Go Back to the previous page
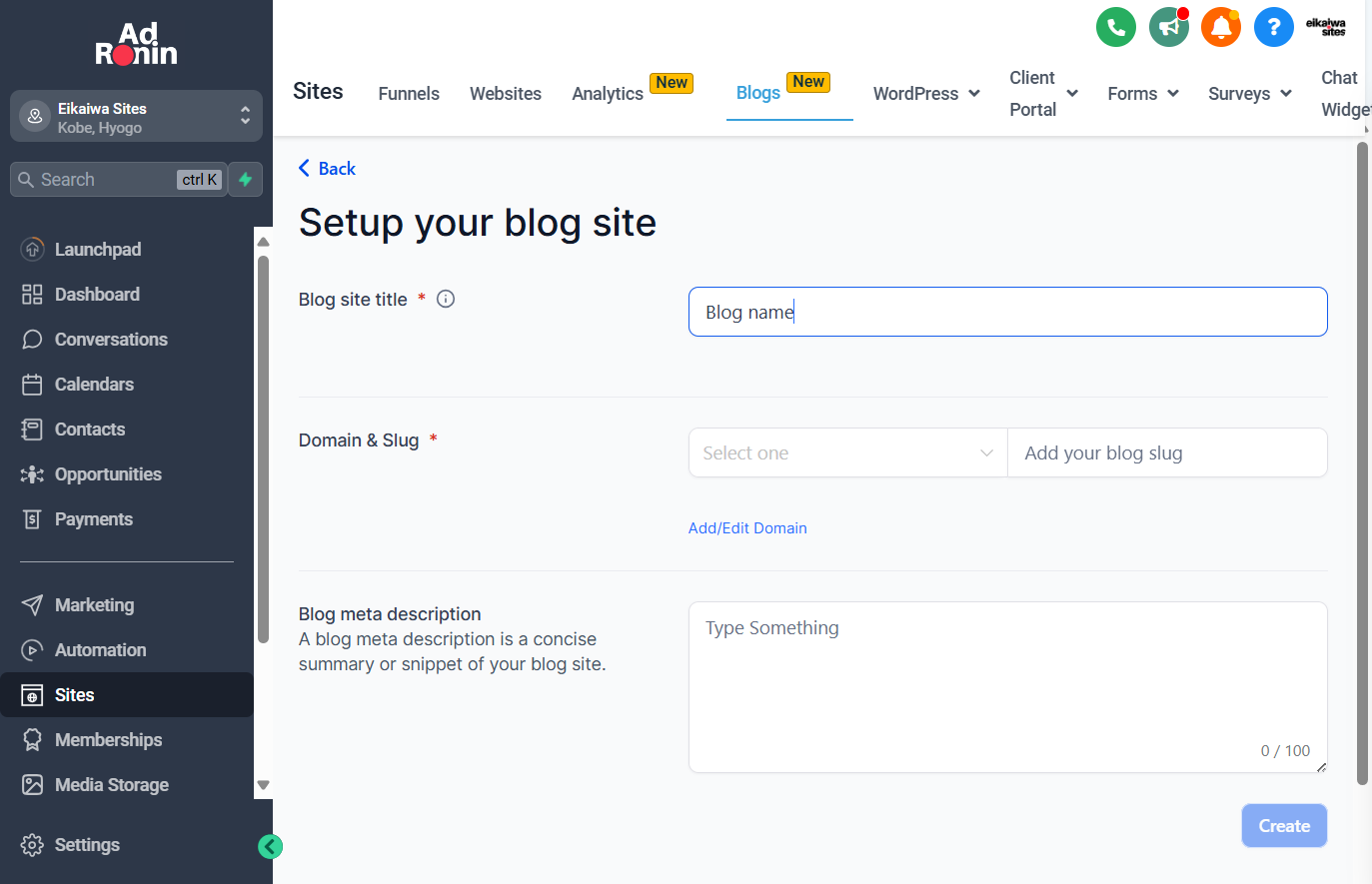Image resolution: width=1372 pixels, height=884 pixels. tap(327, 169)
